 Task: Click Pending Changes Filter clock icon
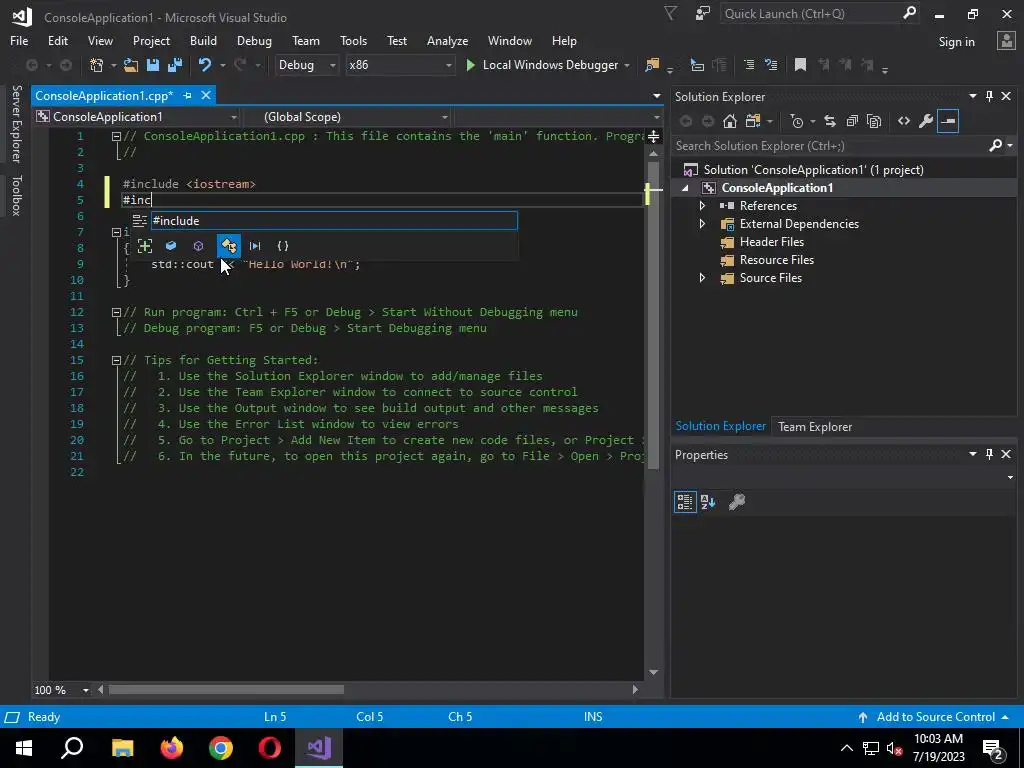coord(797,121)
